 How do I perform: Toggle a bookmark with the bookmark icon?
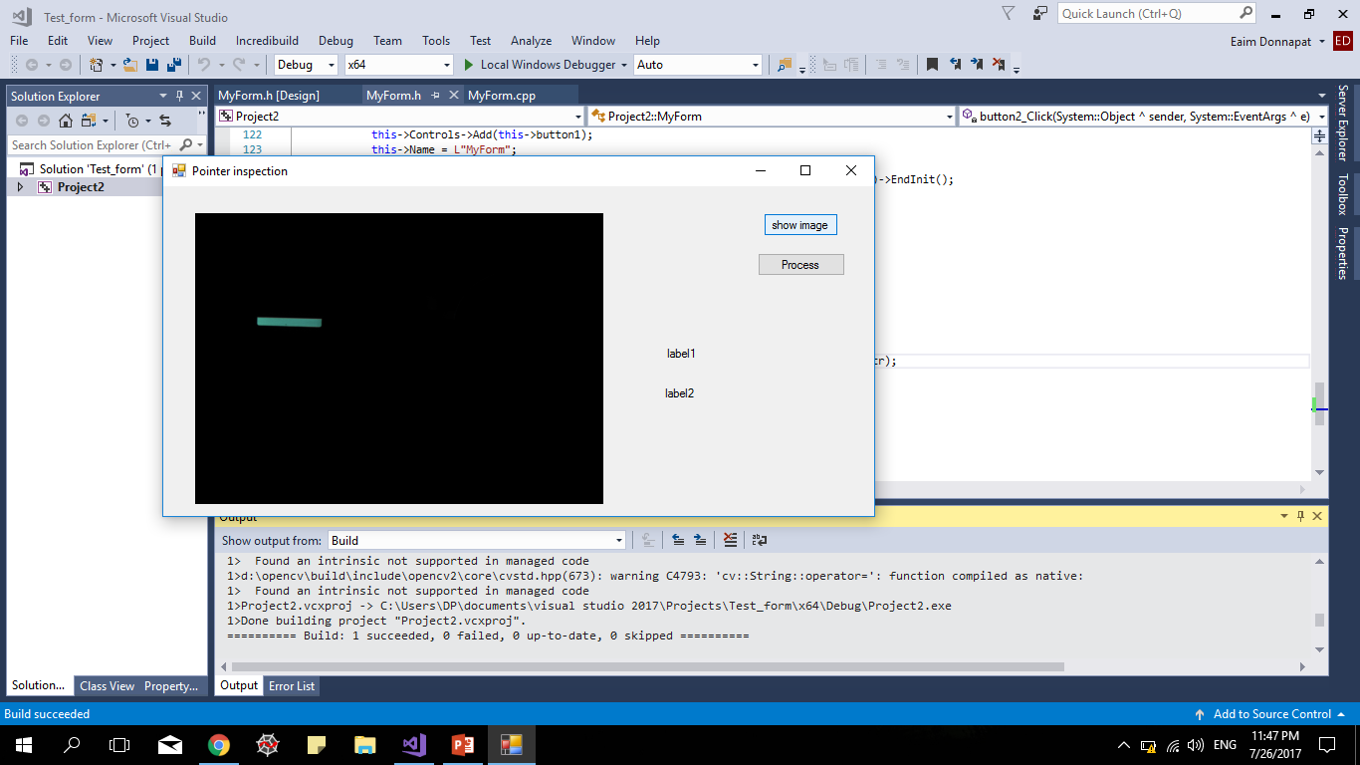[x=932, y=65]
